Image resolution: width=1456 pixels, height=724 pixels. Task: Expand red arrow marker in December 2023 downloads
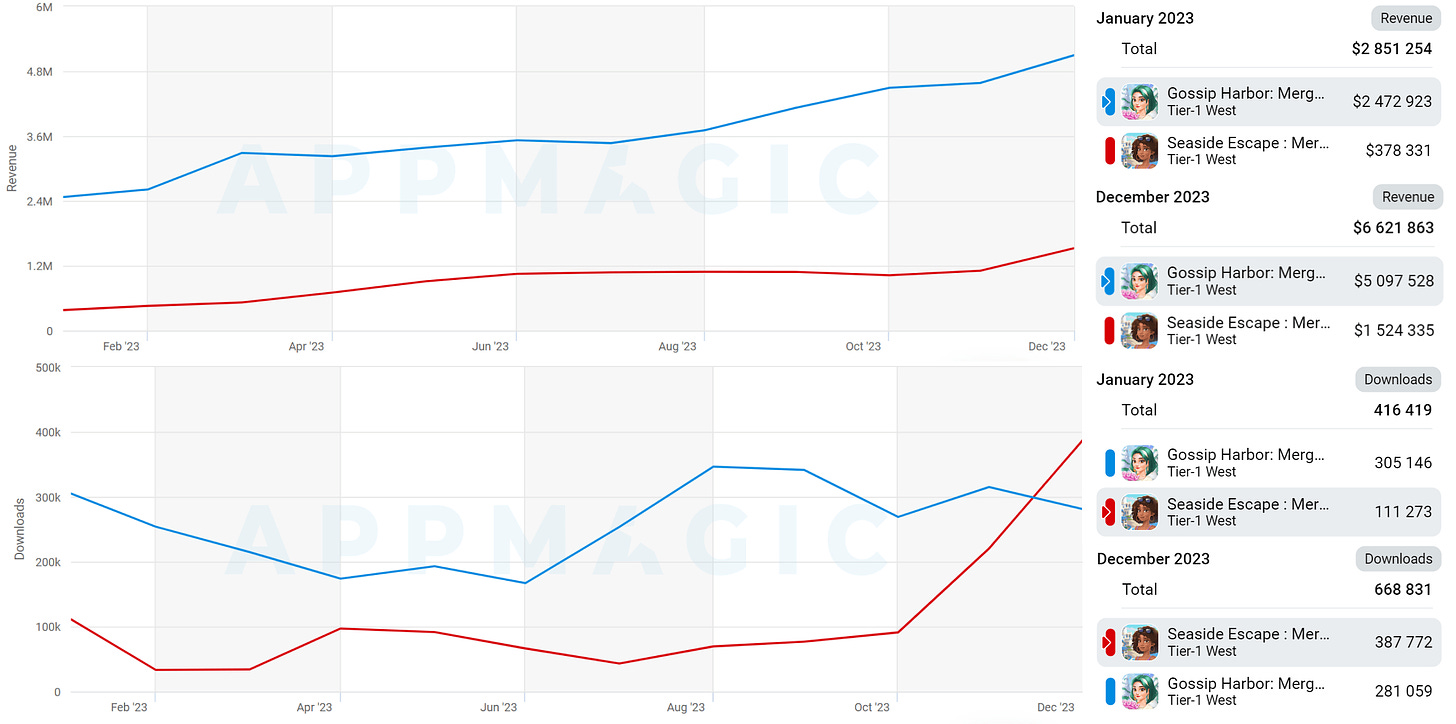1108,642
